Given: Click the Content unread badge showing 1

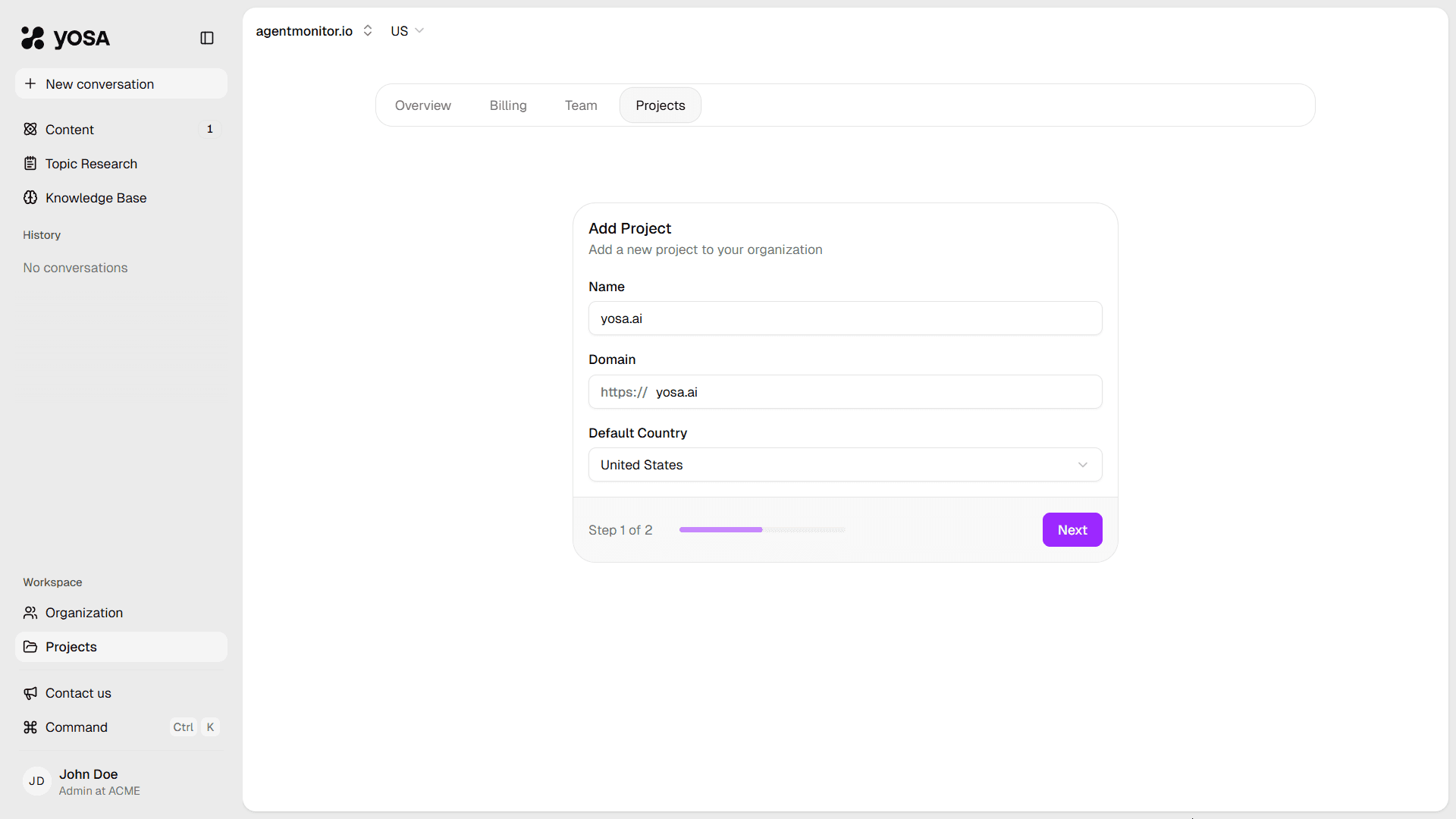Looking at the screenshot, I should coord(209,129).
